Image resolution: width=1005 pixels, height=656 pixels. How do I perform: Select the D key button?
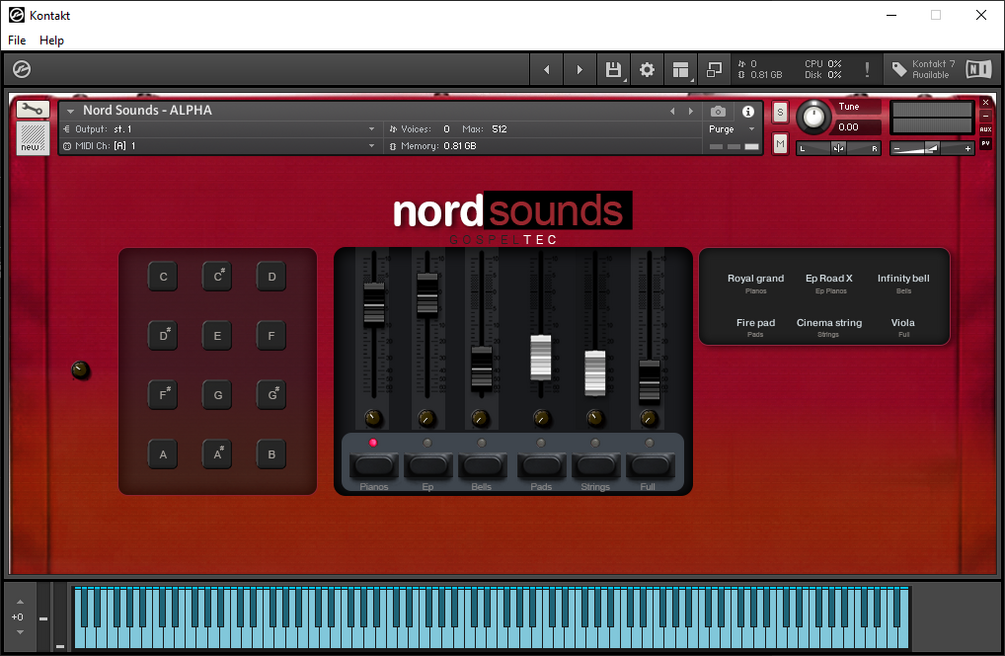coord(272,276)
